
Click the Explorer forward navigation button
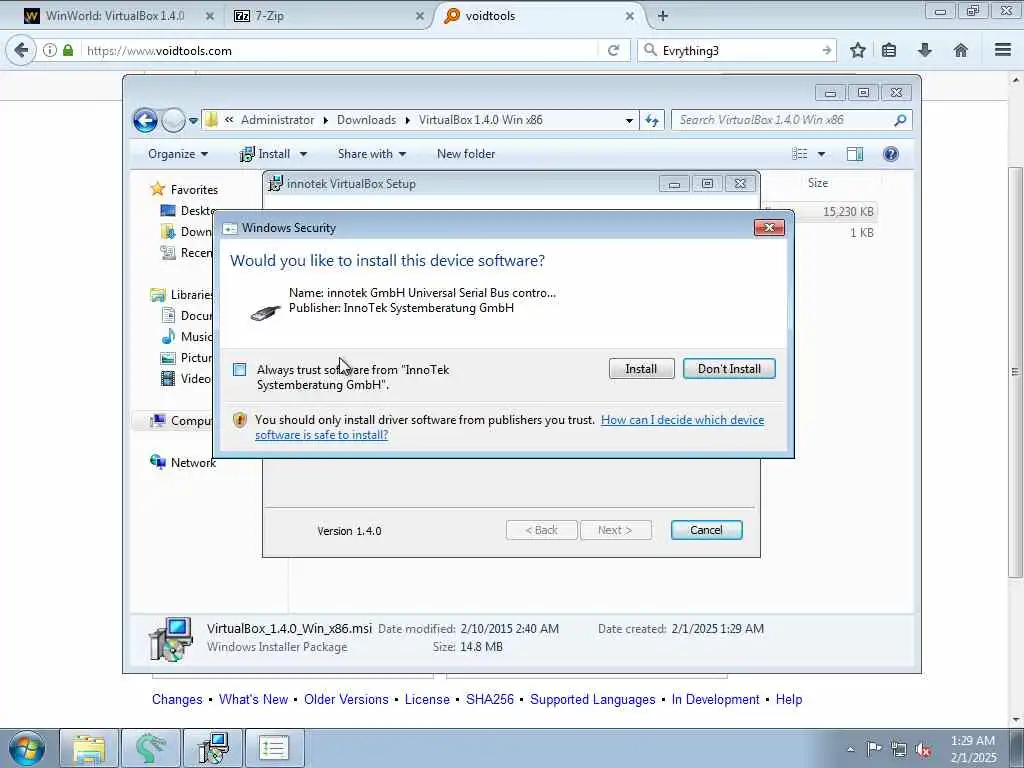pyautogui.click(x=173, y=120)
